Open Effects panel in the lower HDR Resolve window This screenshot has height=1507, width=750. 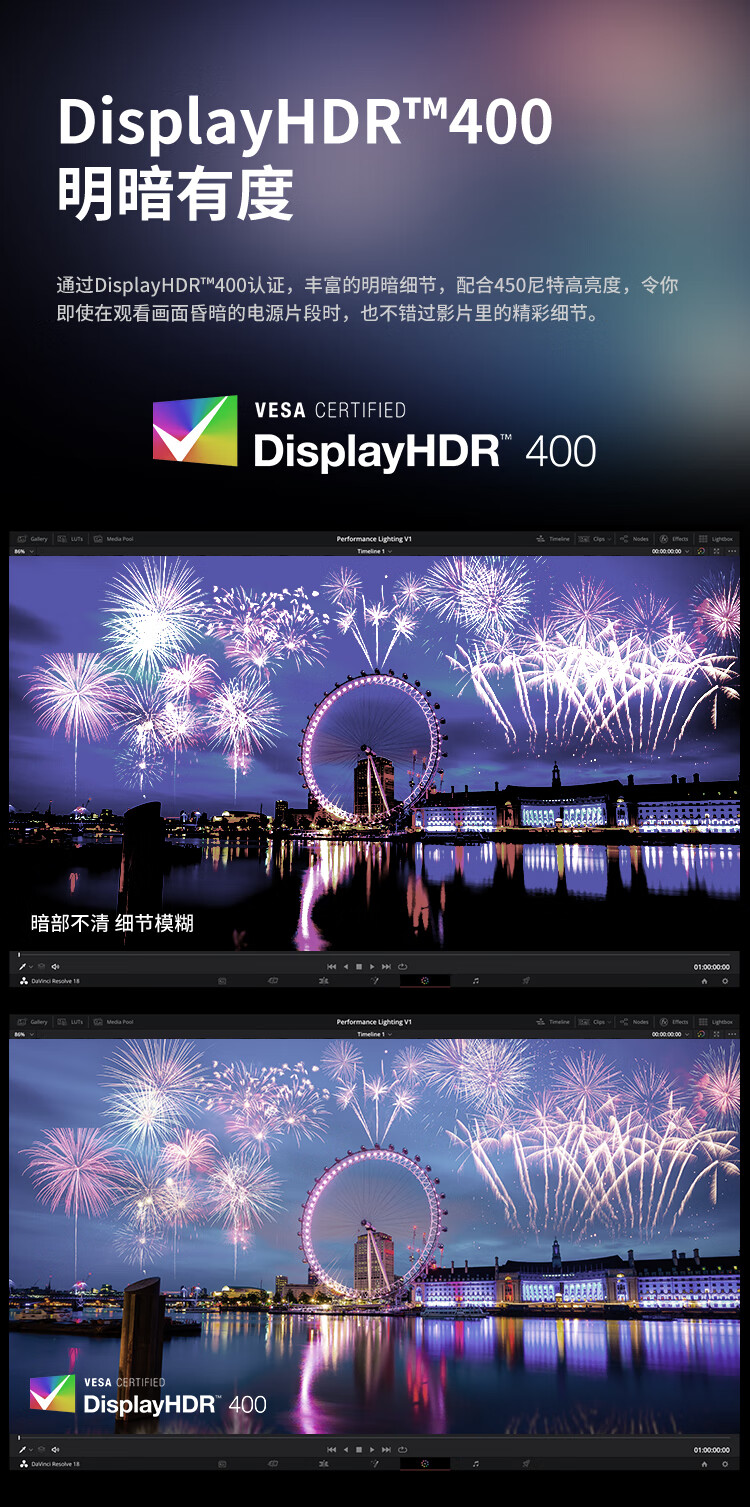point(673,1022)
